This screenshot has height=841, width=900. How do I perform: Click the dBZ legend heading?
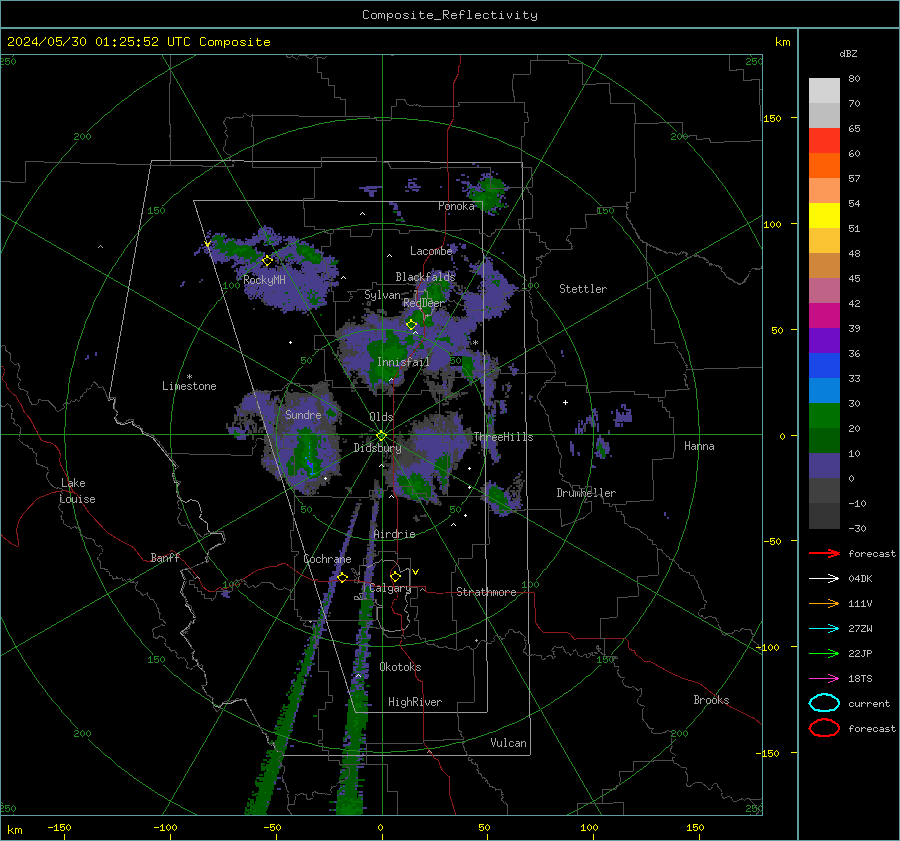[x=848, y=53]
